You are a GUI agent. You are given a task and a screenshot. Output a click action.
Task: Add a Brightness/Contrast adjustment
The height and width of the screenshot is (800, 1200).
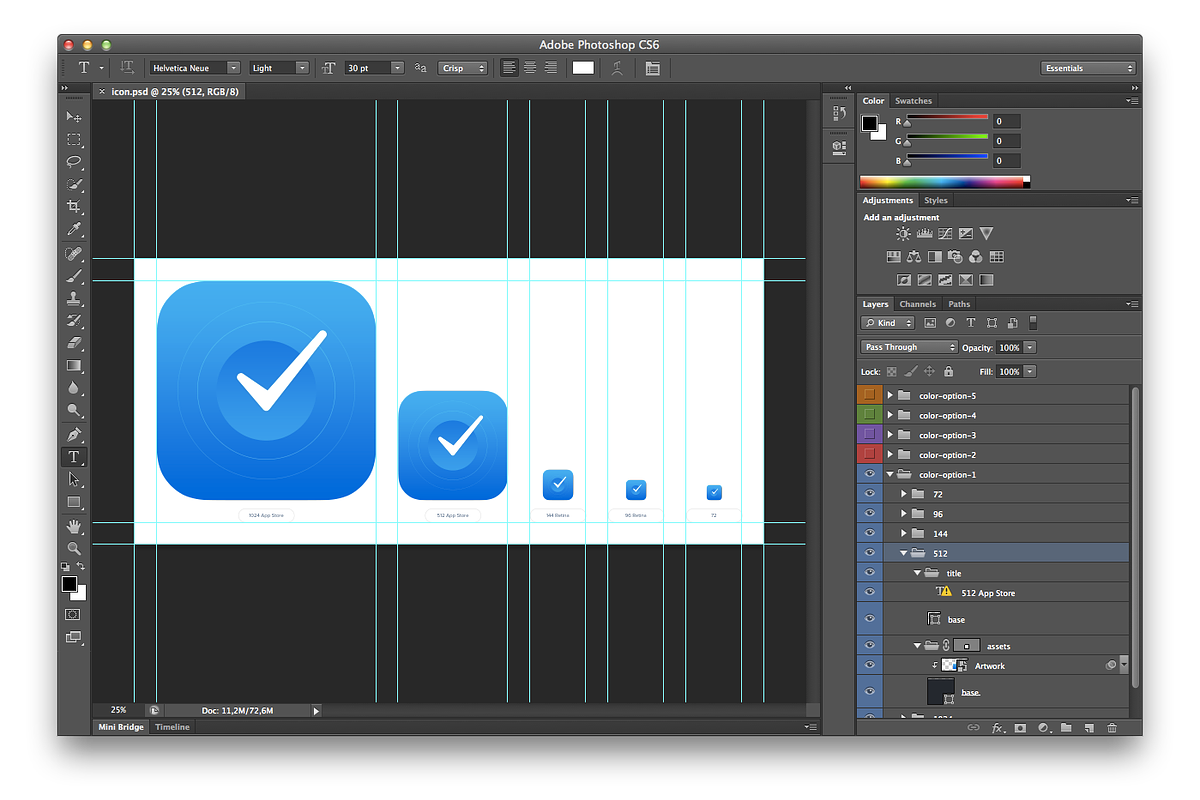click(904, 233)
